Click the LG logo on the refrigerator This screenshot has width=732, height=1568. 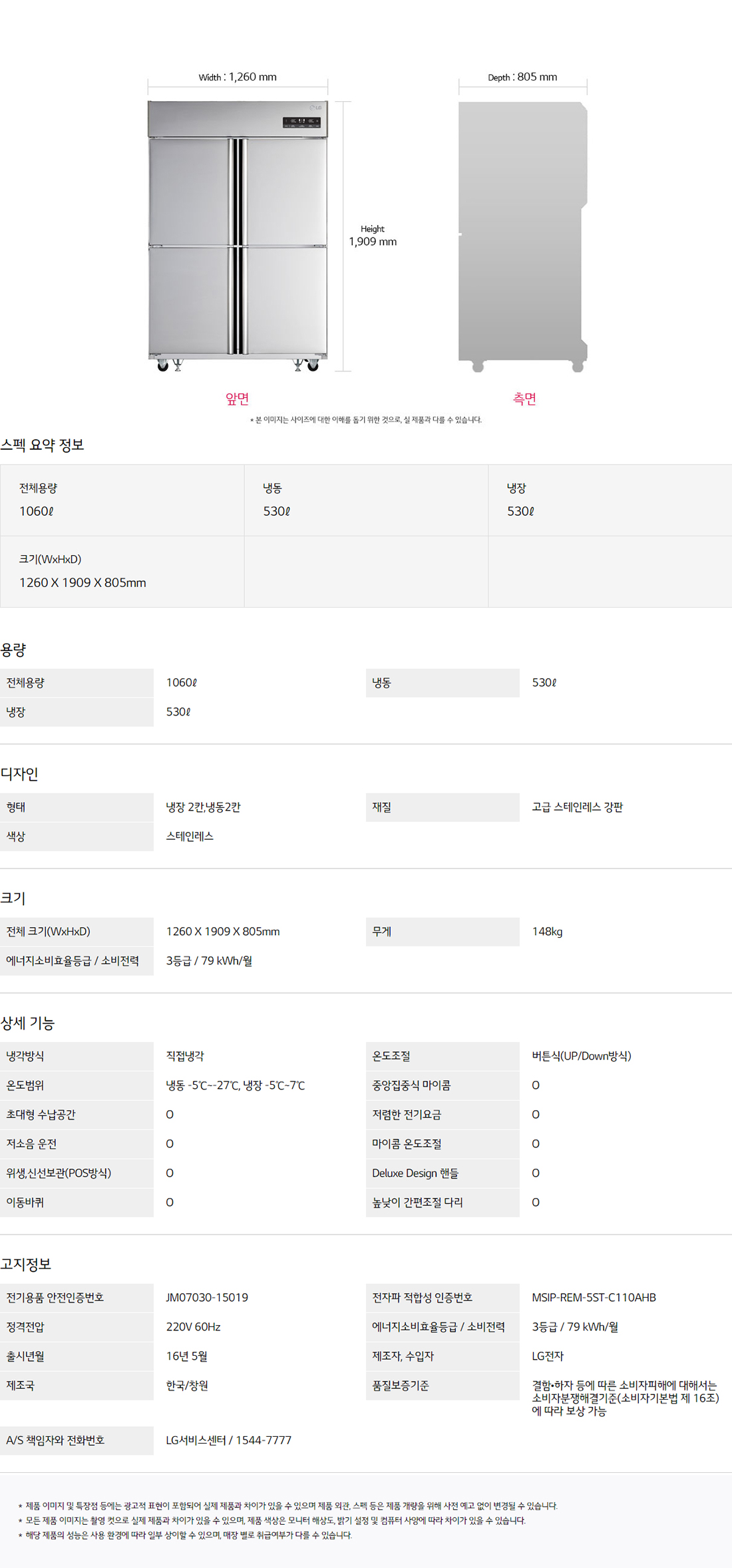316,107
